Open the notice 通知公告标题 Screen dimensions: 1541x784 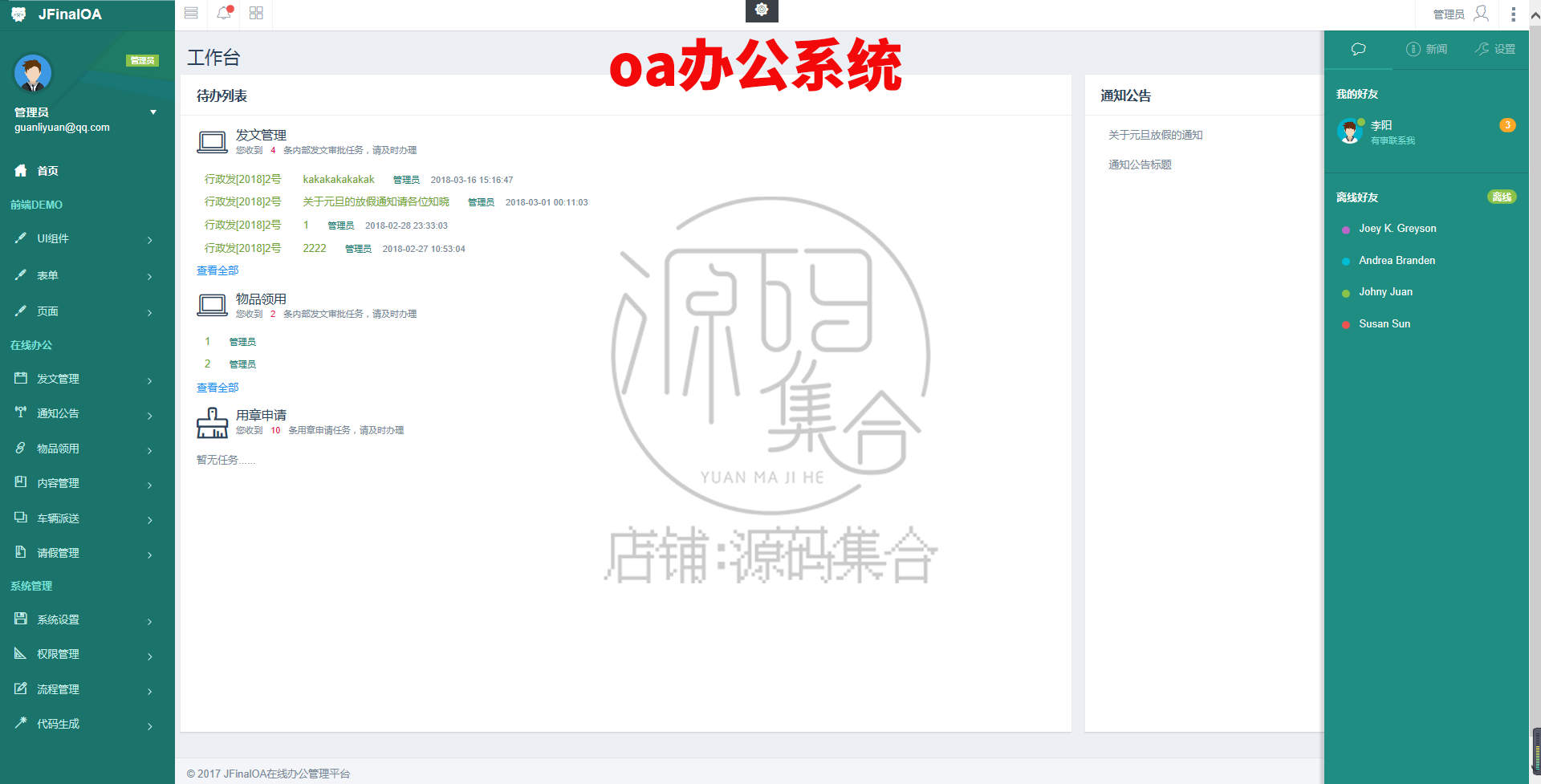click(1140, 165)
